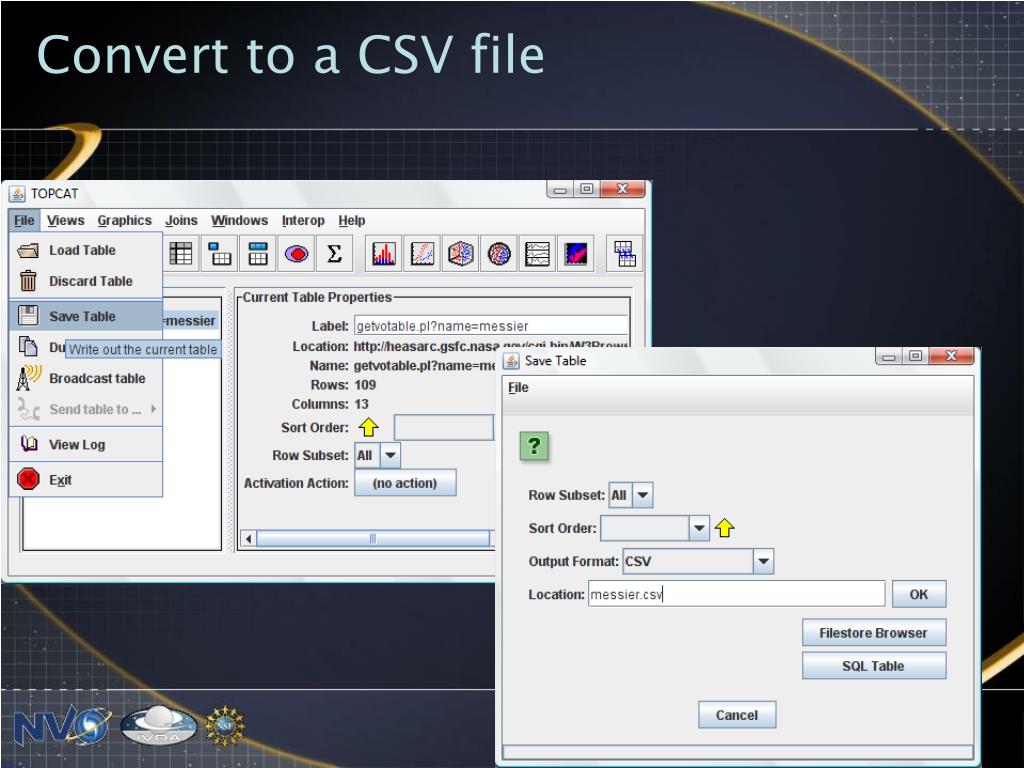Toggle sort direction arrow in Save Table dialog
This screenshot has height=768, width=1024.
724,528
